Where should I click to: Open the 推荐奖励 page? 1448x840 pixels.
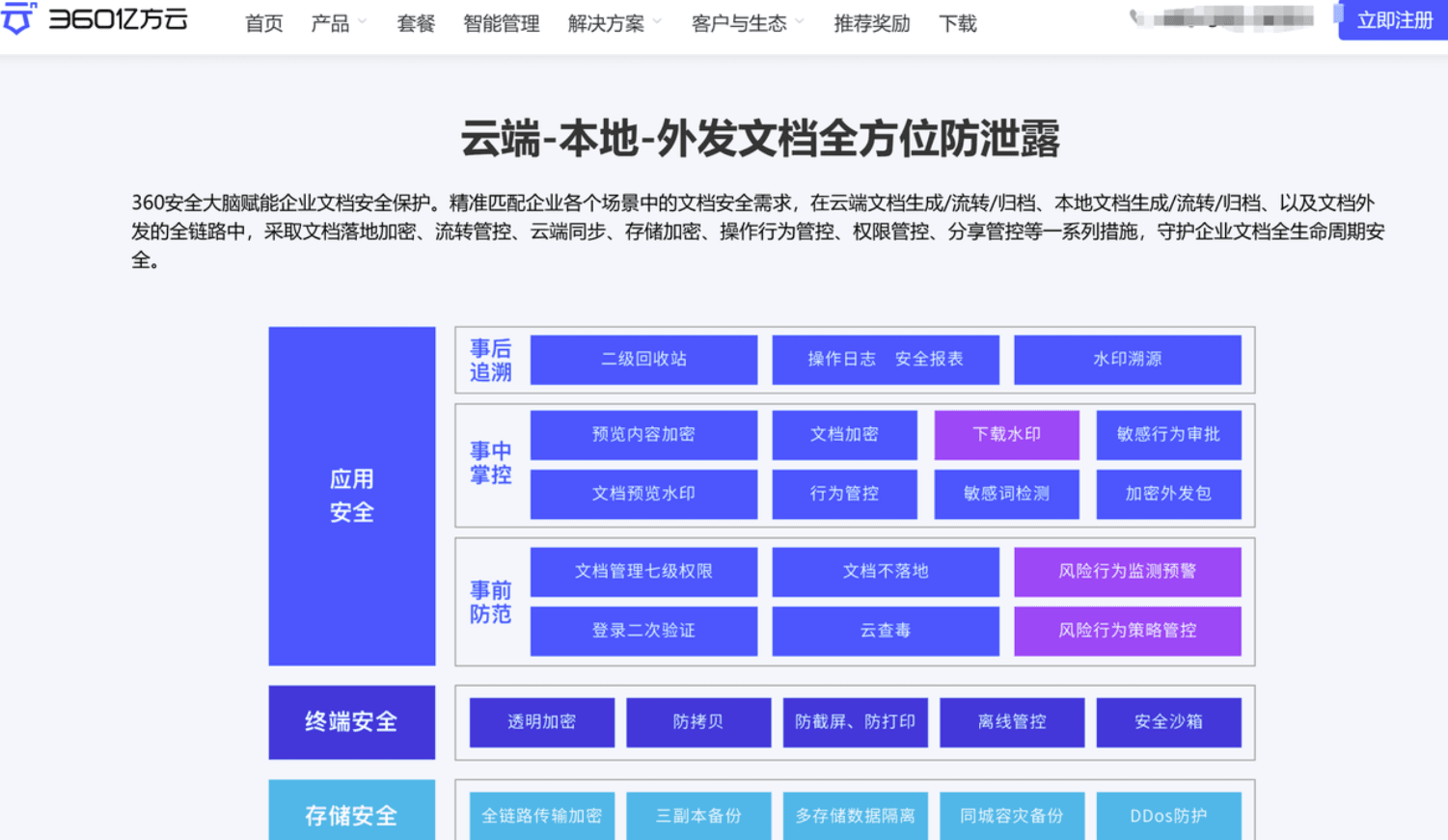[872, 23]
